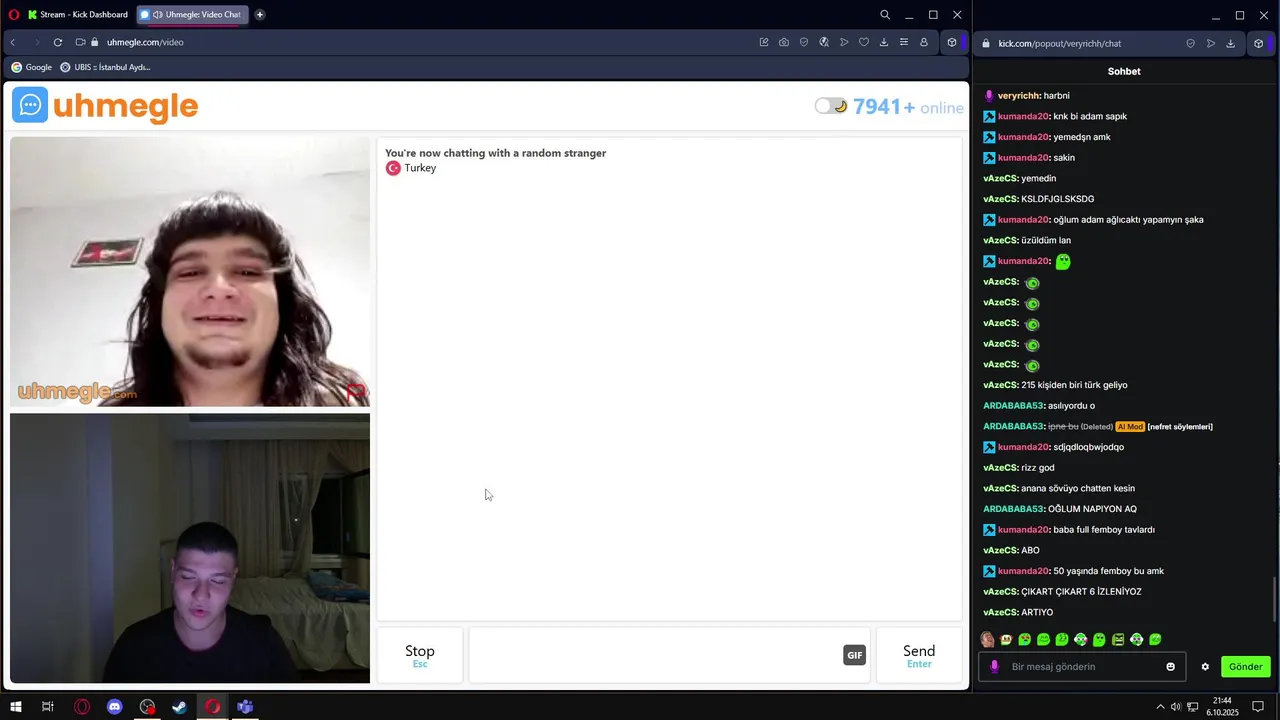Open the translate page icon

click(x=824, y=42)
